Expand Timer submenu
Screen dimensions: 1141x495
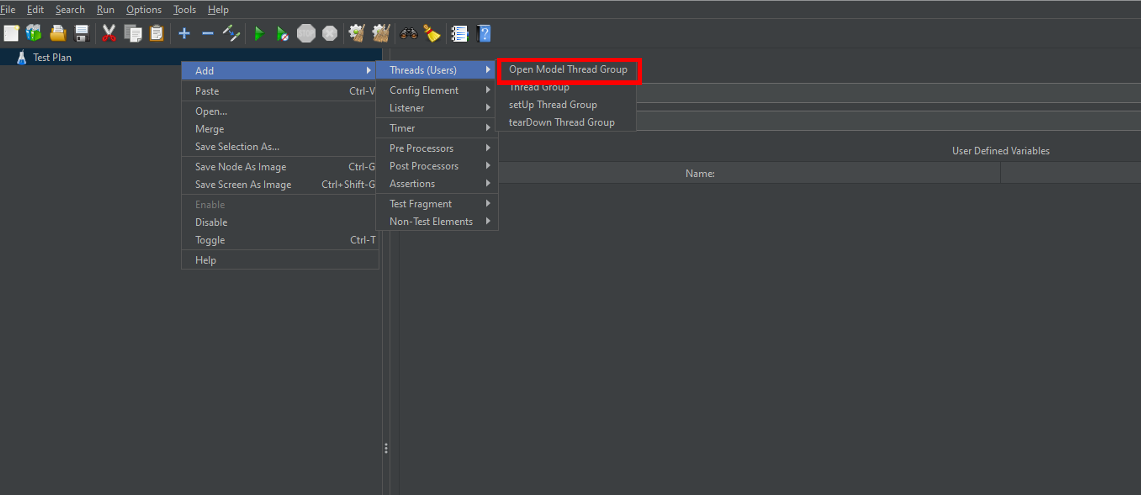437,128
